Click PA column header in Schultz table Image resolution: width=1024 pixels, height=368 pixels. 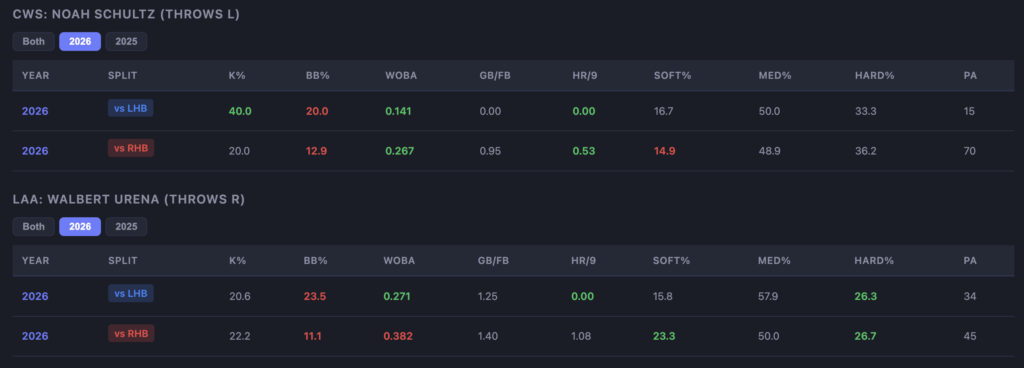(x=970, y=75)
